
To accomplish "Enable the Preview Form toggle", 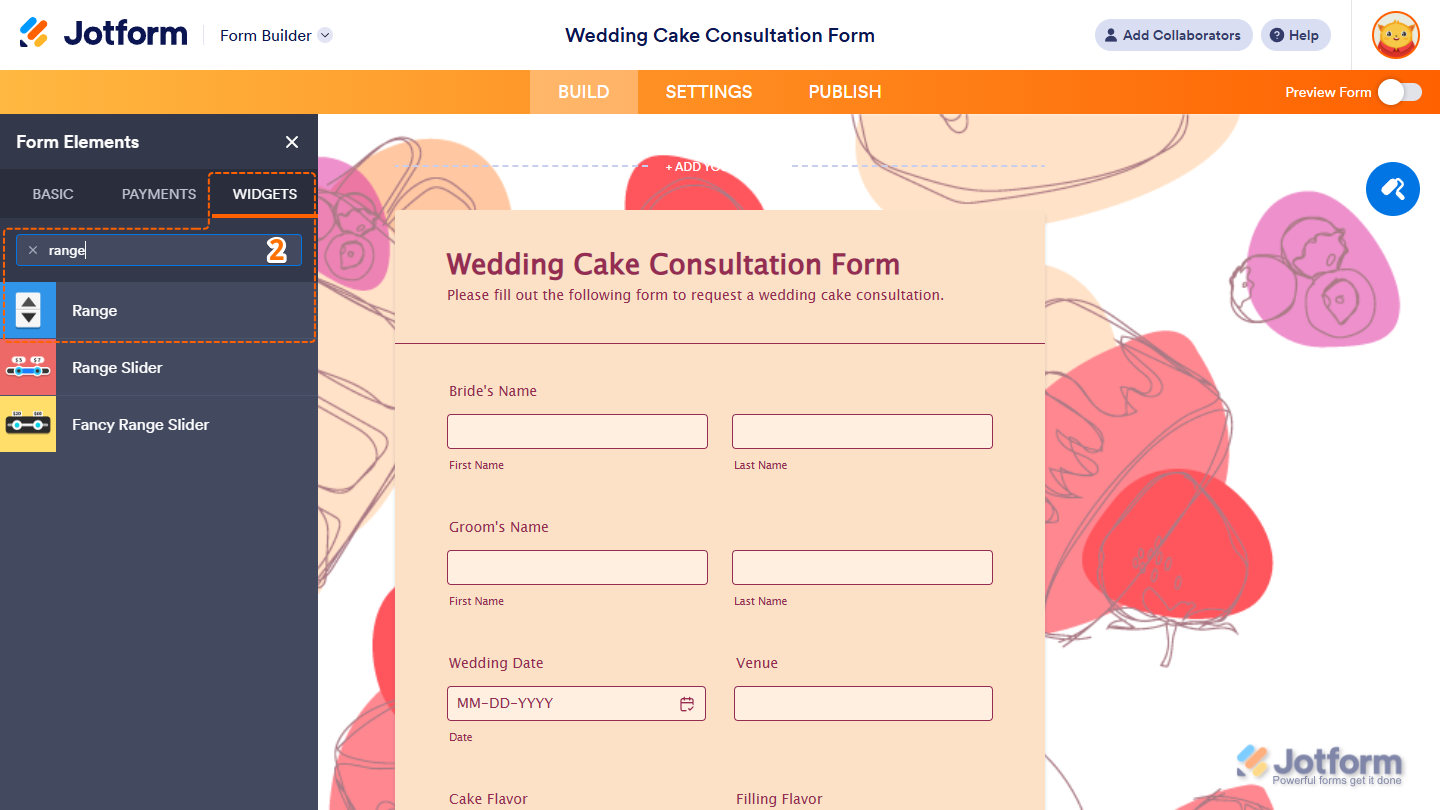I will coord(1400,91).
